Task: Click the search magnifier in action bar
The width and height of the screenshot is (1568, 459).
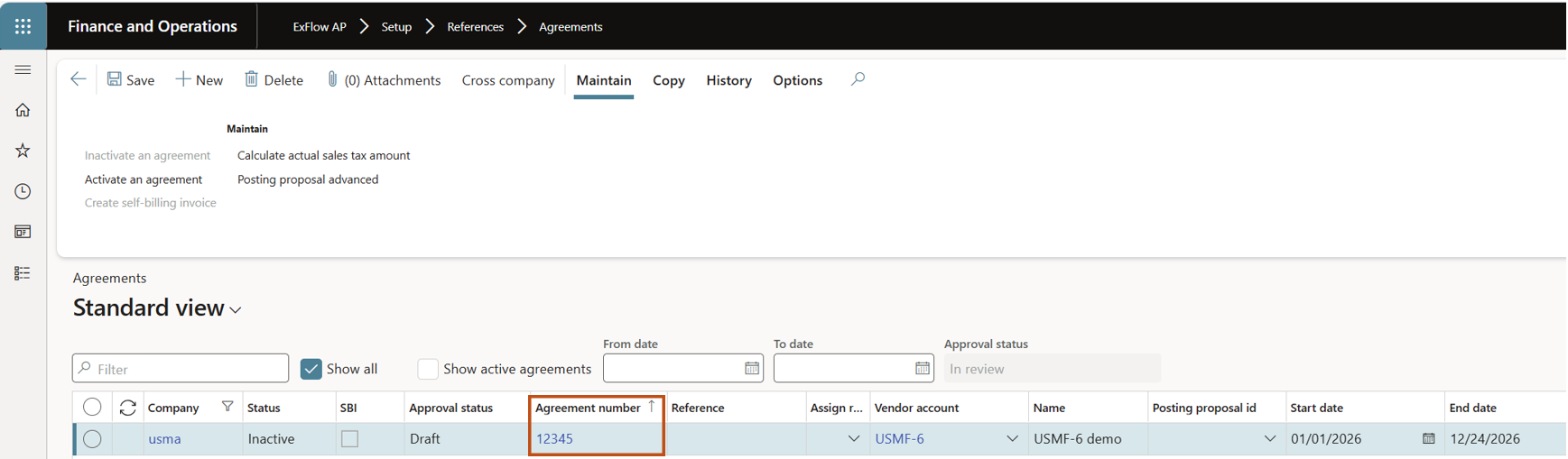Action: click(x=858, y=79)
